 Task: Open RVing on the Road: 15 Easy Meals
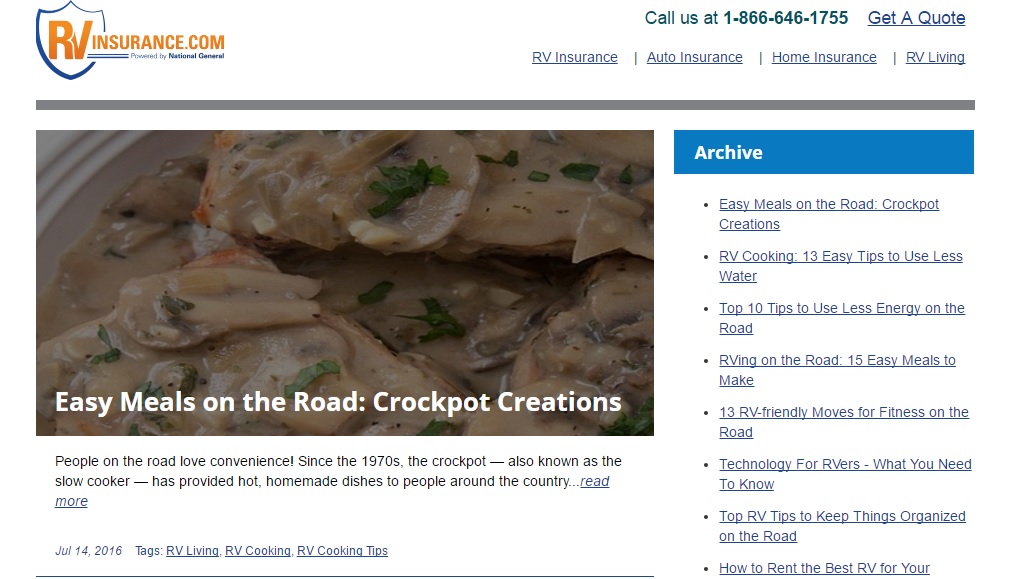pos(837,370)
